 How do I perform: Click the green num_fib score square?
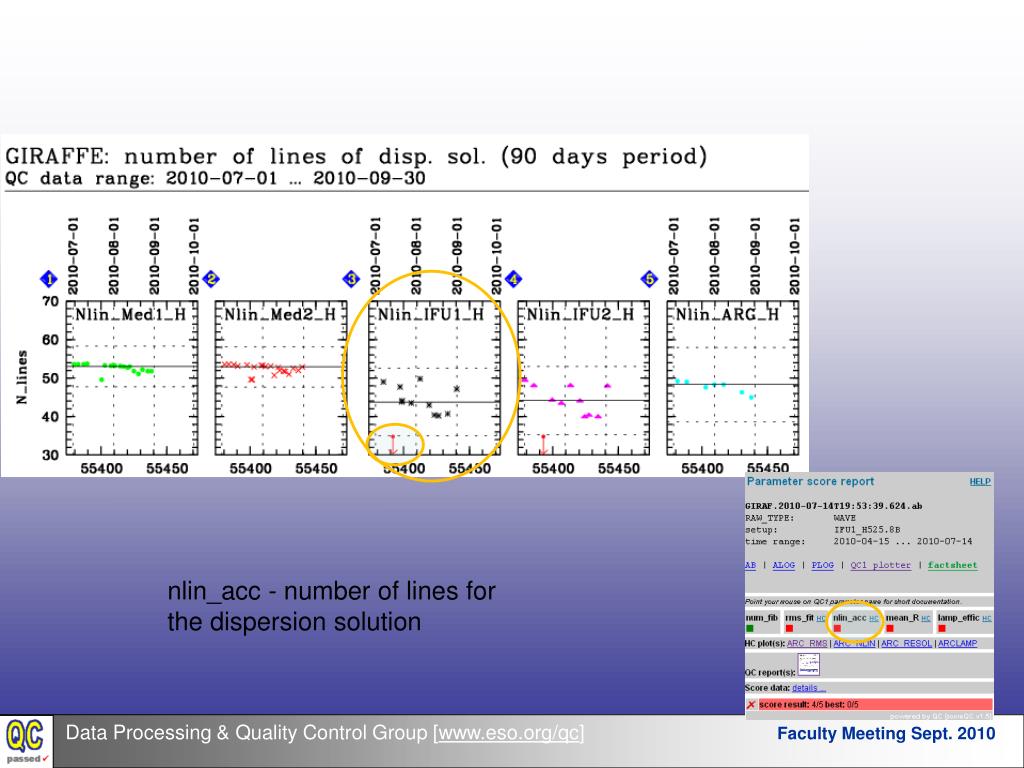(x=750, y=628)
